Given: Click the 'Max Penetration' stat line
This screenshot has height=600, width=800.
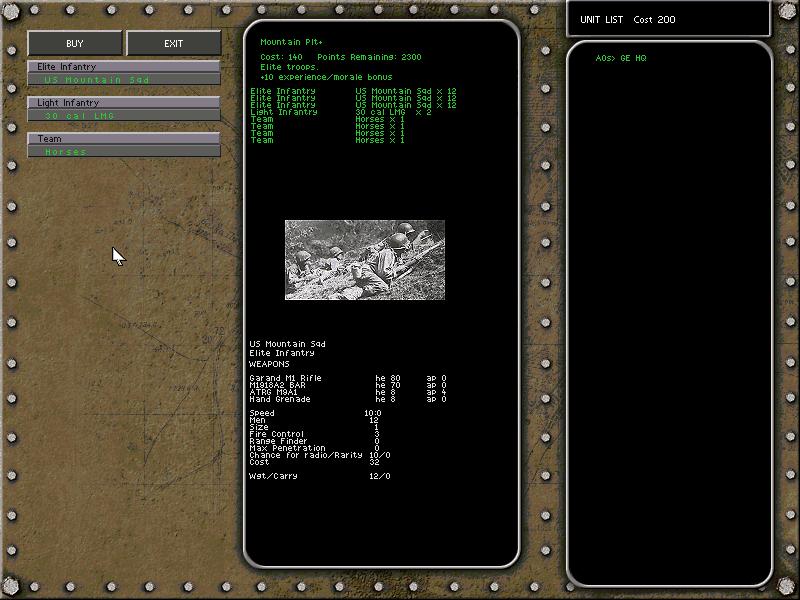Looking at the screenshot, I should click(314, 448).
